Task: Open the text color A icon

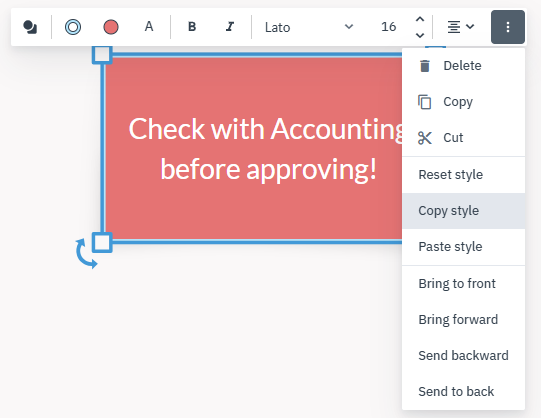Action: pyautogui.click(x=149, y=27)
